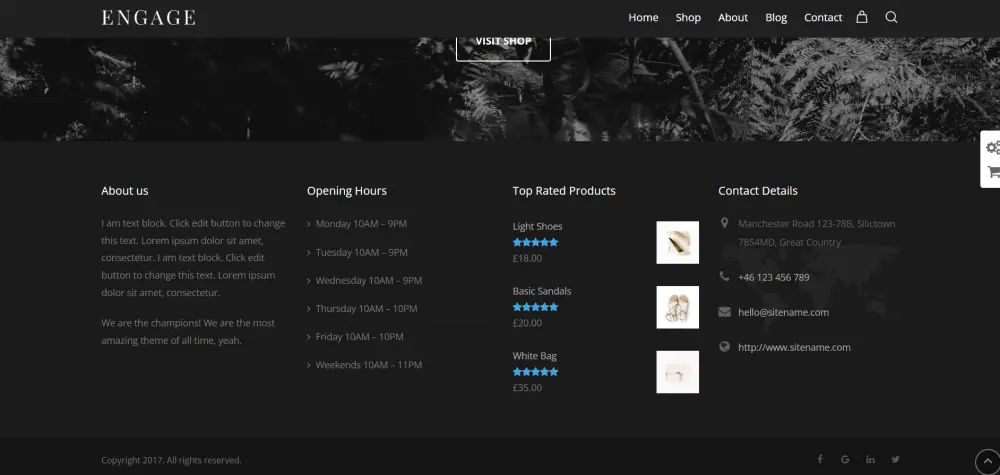
Task: Click the chevron beside Tuesday 10AM – 9PM
Action: coord(309,252)
